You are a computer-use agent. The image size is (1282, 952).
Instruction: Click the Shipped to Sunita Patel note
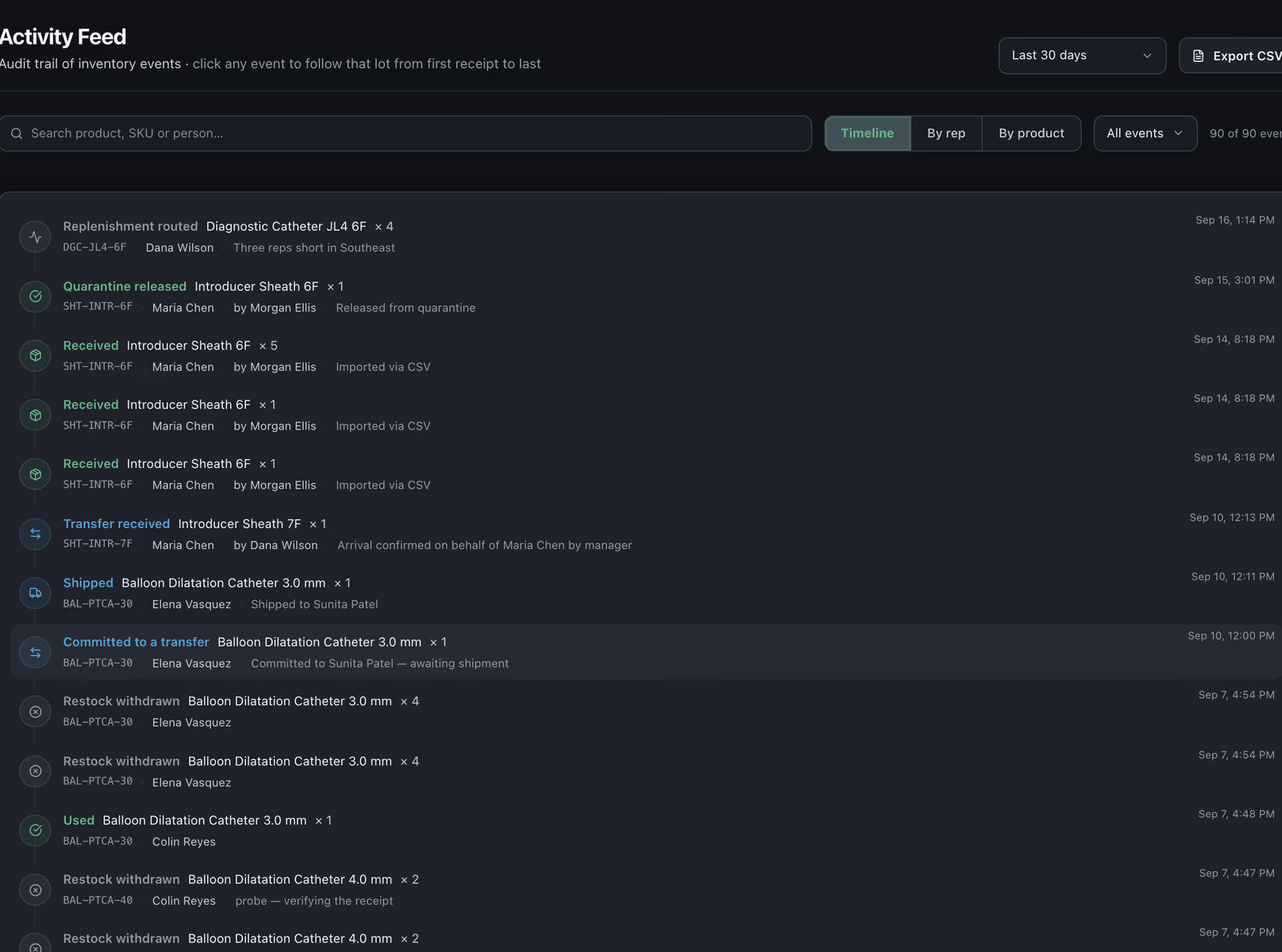pyautogui.click(x=314, y=604)
